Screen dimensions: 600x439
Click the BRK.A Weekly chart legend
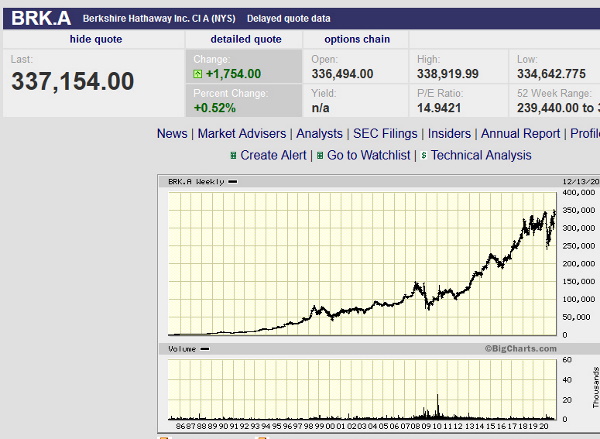[x=202, y=181]
